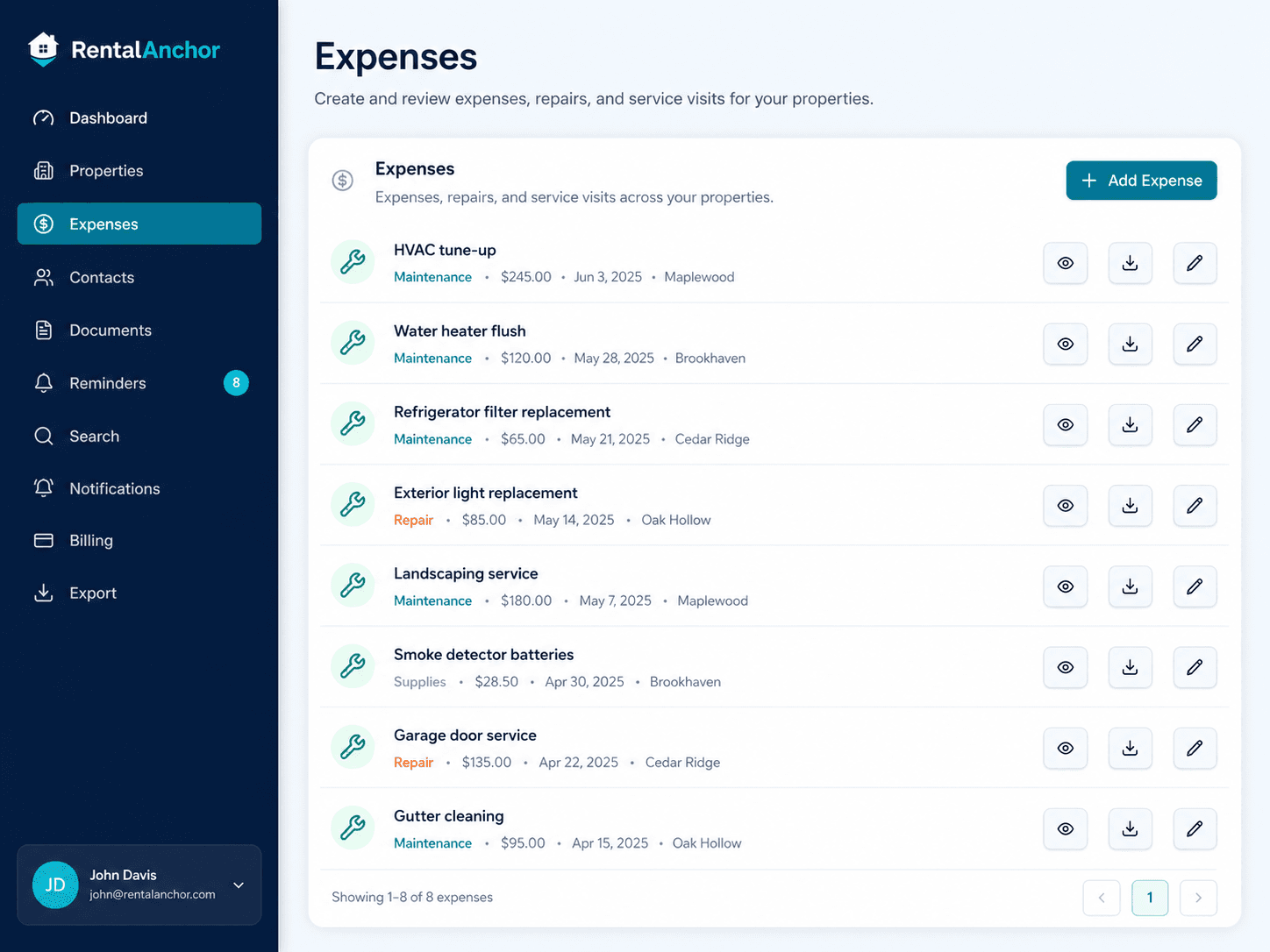
Task: Navigate to Documents
Action: pyautogui.click(x=139, y=330)
